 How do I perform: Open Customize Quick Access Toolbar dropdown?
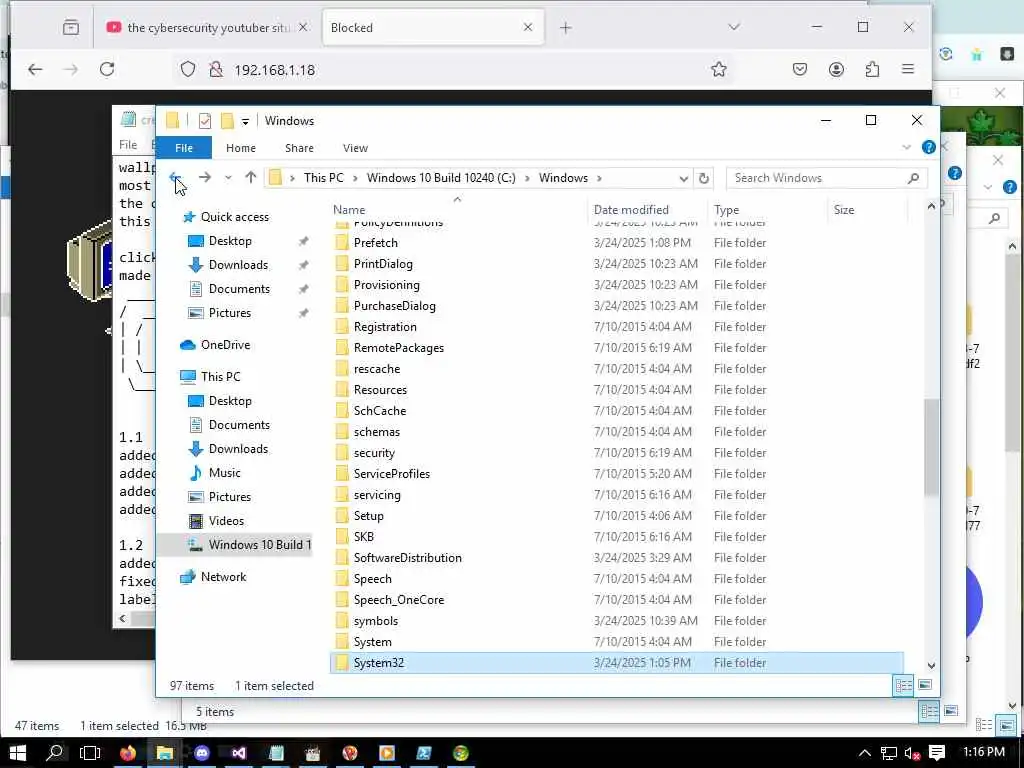coord(245,121)
